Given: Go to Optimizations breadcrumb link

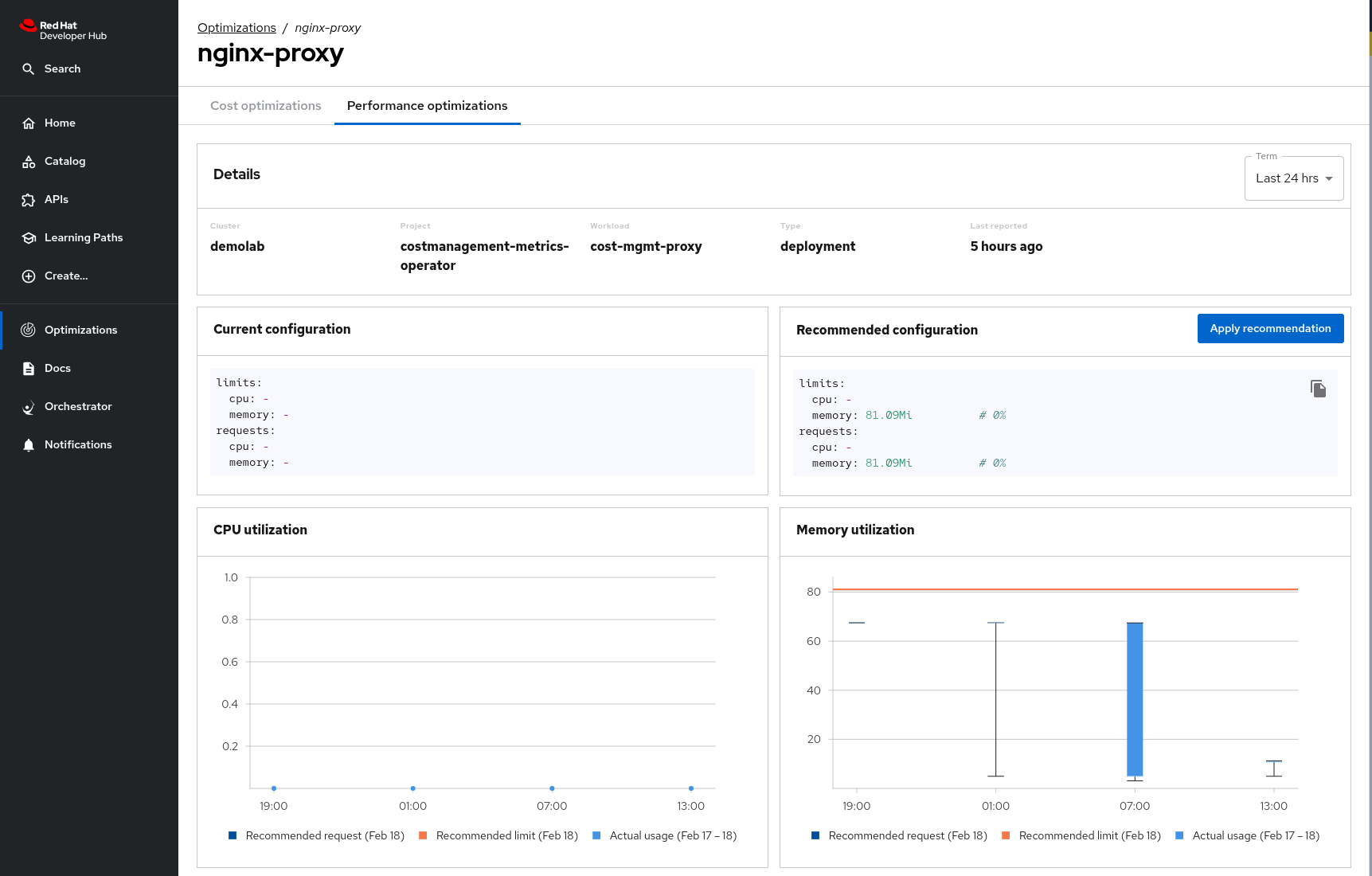Looking at the screenshot, I should [x=236, y=28].
